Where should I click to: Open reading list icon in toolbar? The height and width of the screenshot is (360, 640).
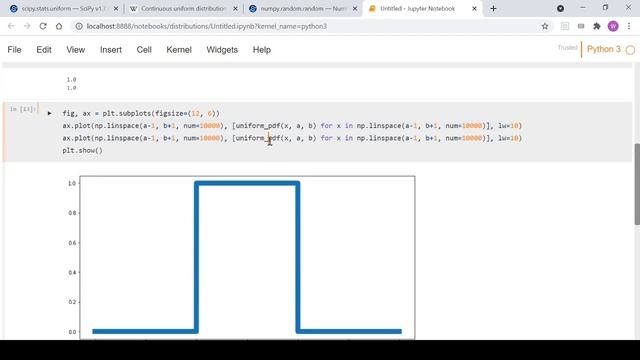[565, 26]
